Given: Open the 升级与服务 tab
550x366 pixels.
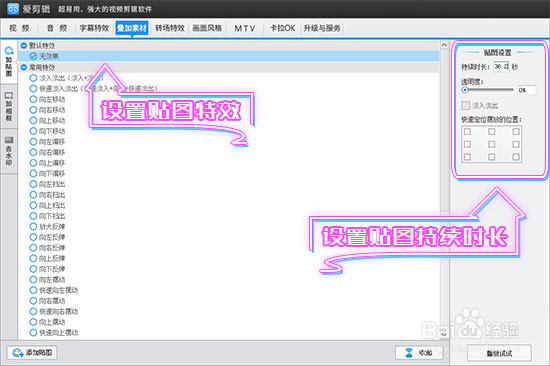Looking at the screenshot, I should pos(322,28).
